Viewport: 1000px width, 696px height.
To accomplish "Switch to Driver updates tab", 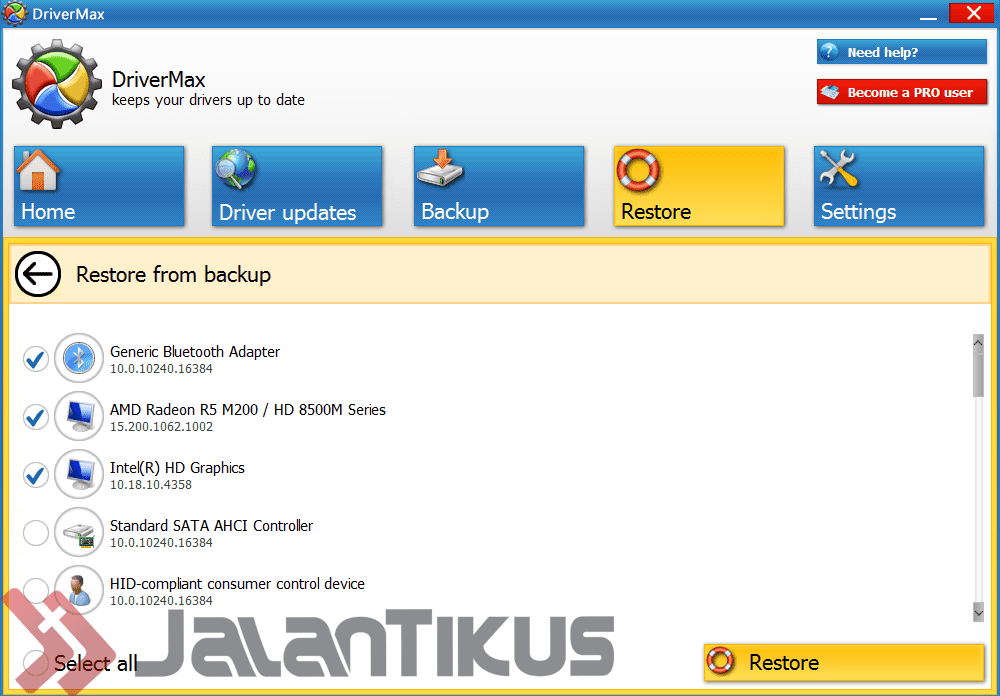I will coord(297,186).
